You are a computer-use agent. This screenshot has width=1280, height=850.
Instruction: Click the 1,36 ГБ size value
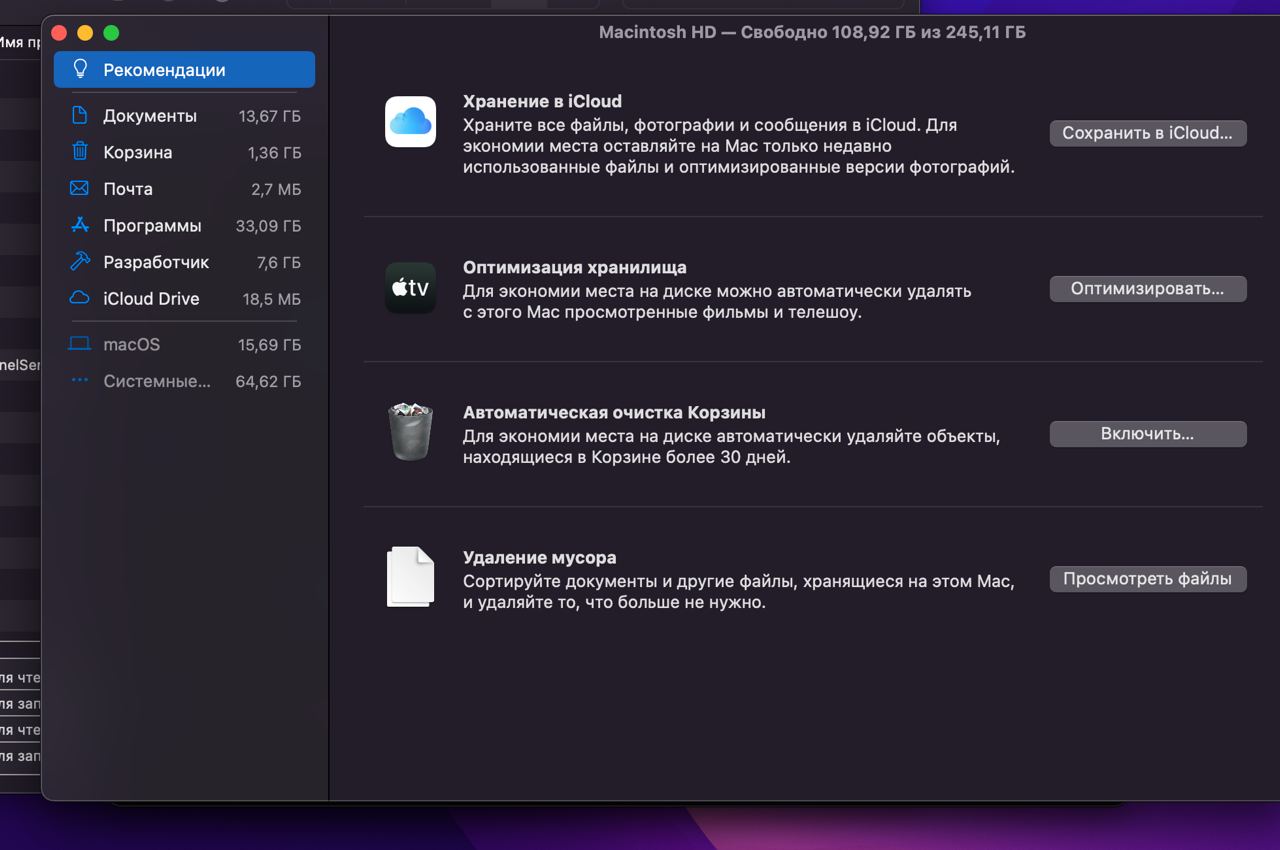tap(274, 153)
